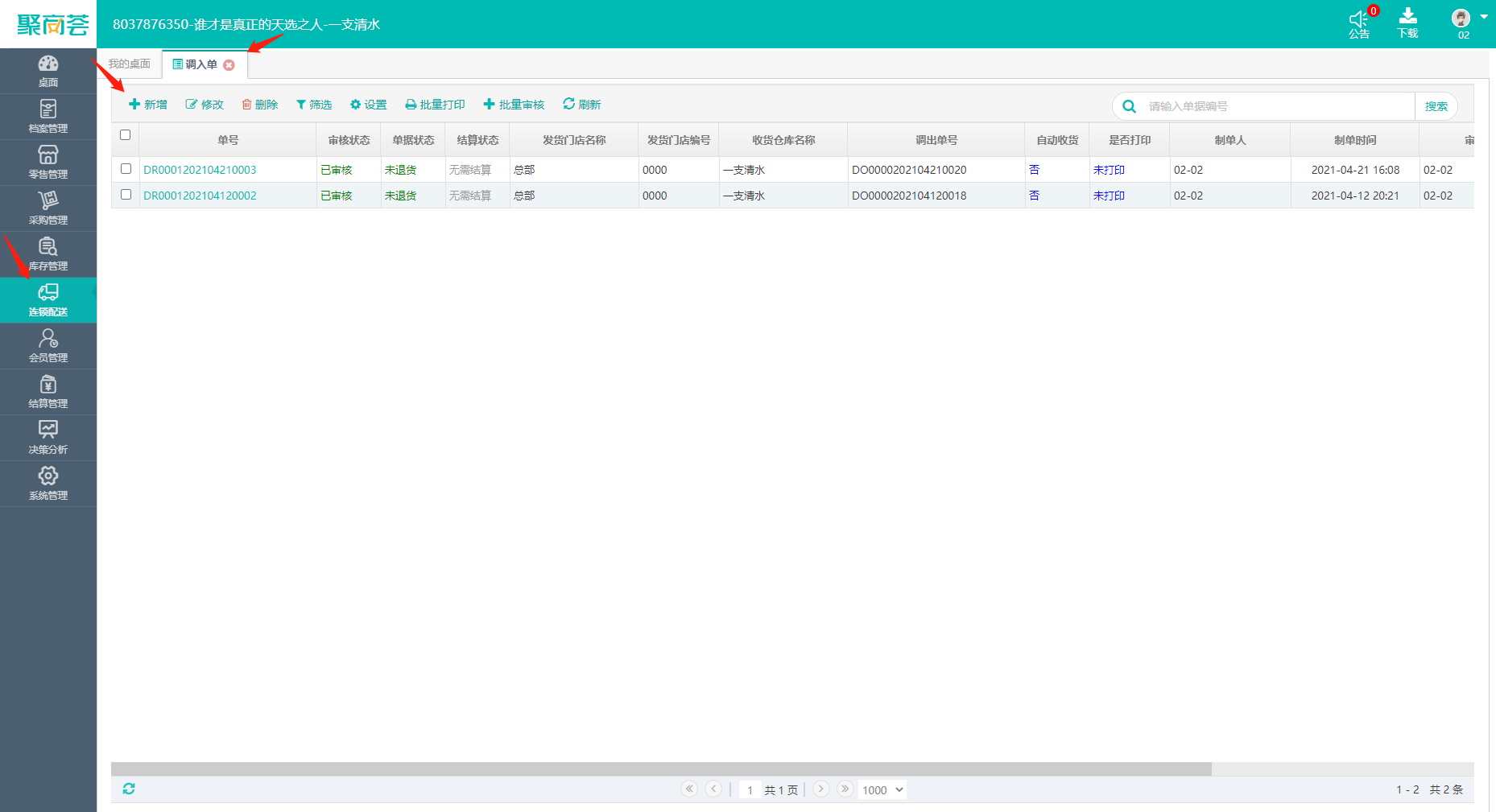Go to the previous page button

(x=713, y=789)
